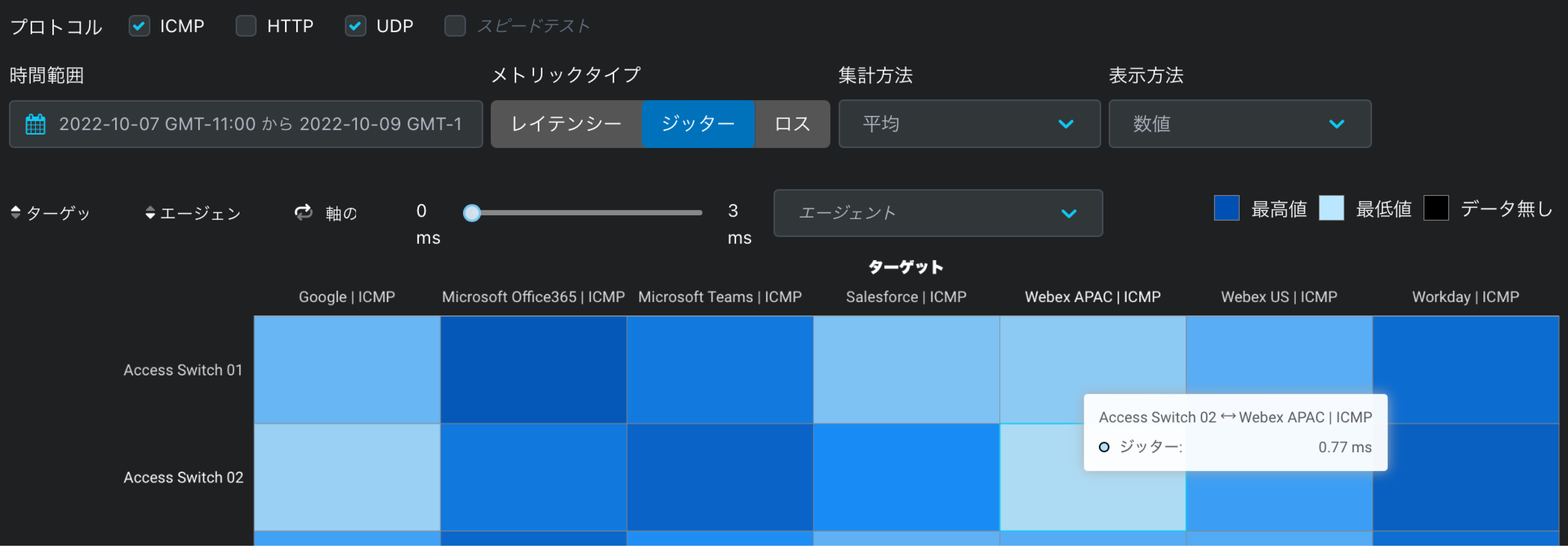1568x546 pixels.
Task: Select Access Switch 02 Microsoft Office365 cell
Action: point(533,477)
